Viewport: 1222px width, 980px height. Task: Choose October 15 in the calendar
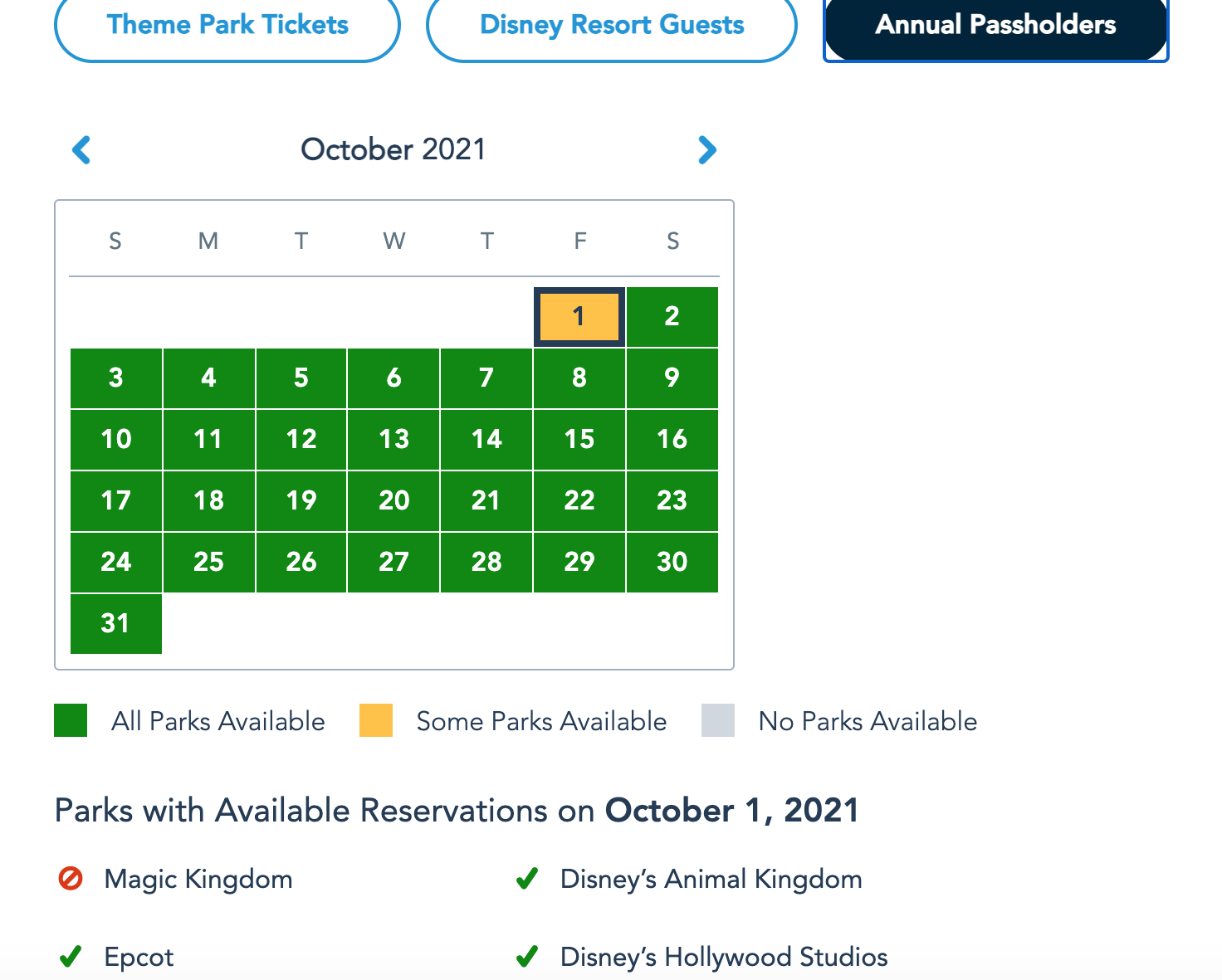click(579, 440)
